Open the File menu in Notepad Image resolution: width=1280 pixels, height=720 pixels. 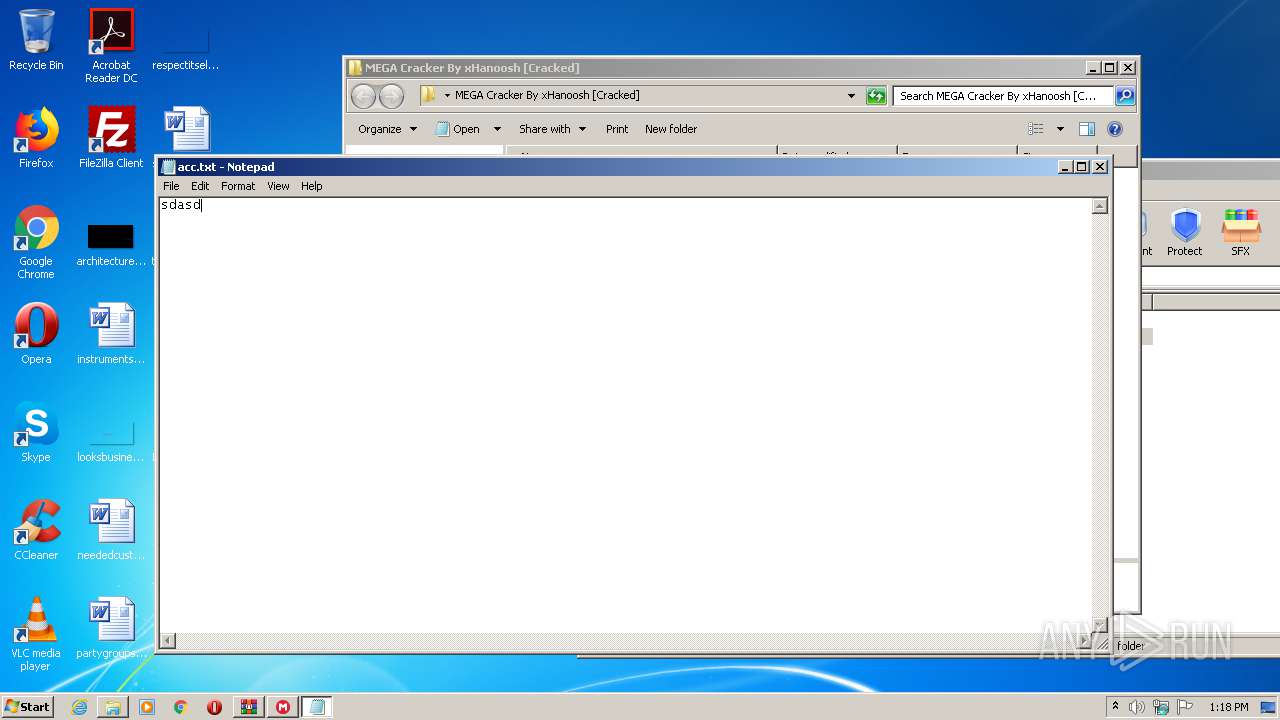pos(171,186)
